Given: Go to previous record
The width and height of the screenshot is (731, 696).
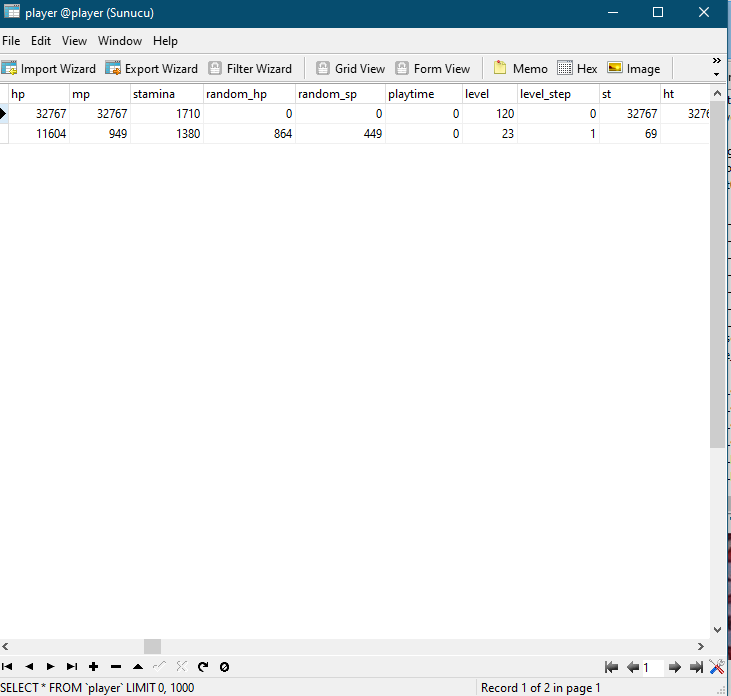Looking at the screenshot, I should click(x=29, y=667).
